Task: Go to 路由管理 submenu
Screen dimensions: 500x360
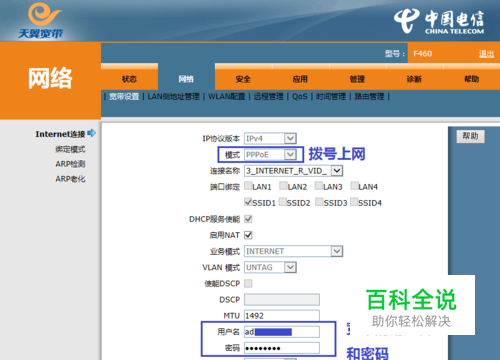Action: (x=369, y=97)
